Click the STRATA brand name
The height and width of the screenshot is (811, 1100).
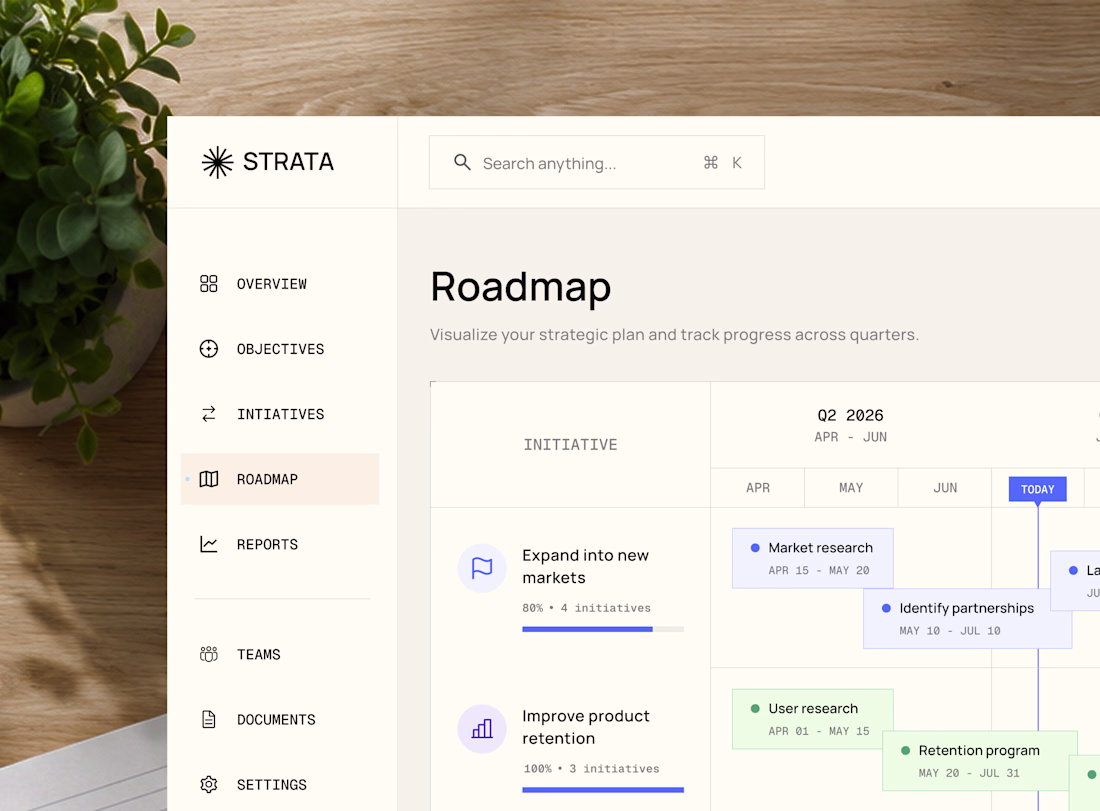[288, 162]
